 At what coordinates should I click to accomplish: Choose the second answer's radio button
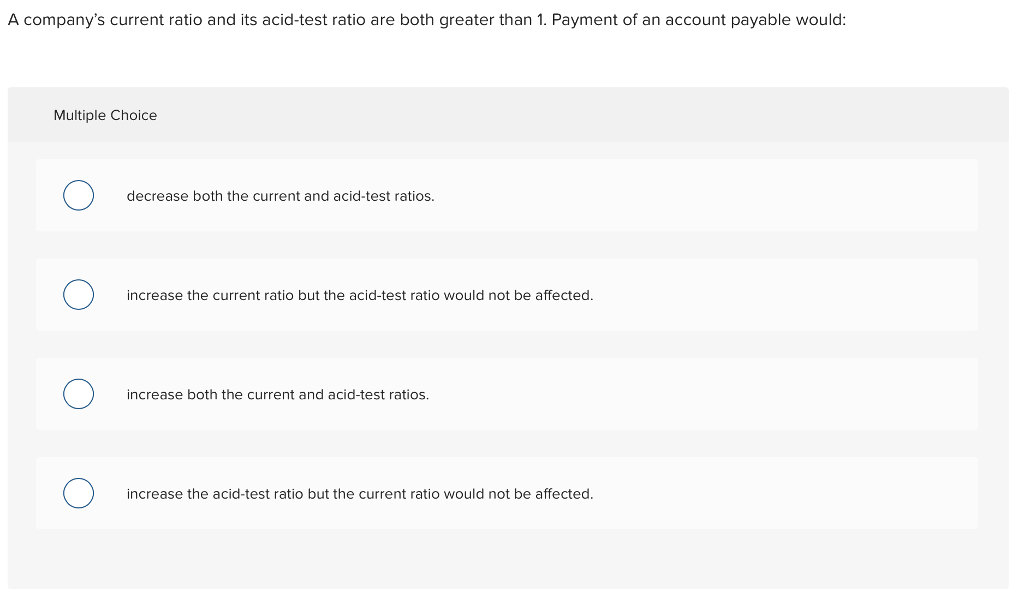(x=78, y=294)
